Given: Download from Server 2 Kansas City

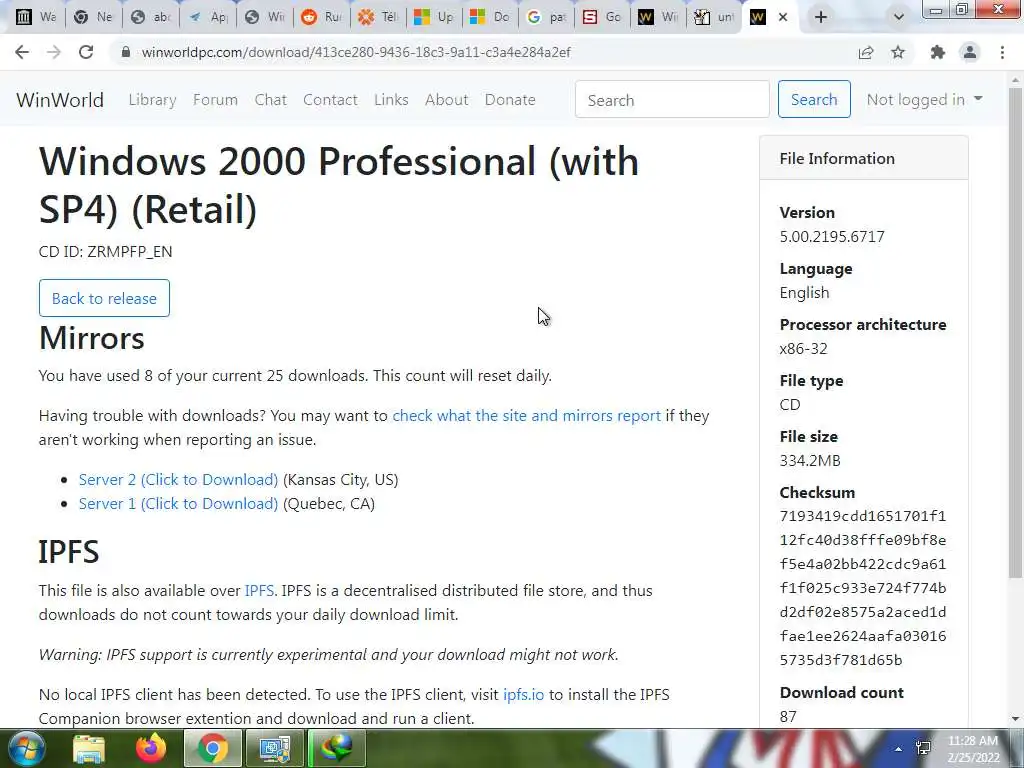Looking at the screenshot, I should tap(178, 479).
